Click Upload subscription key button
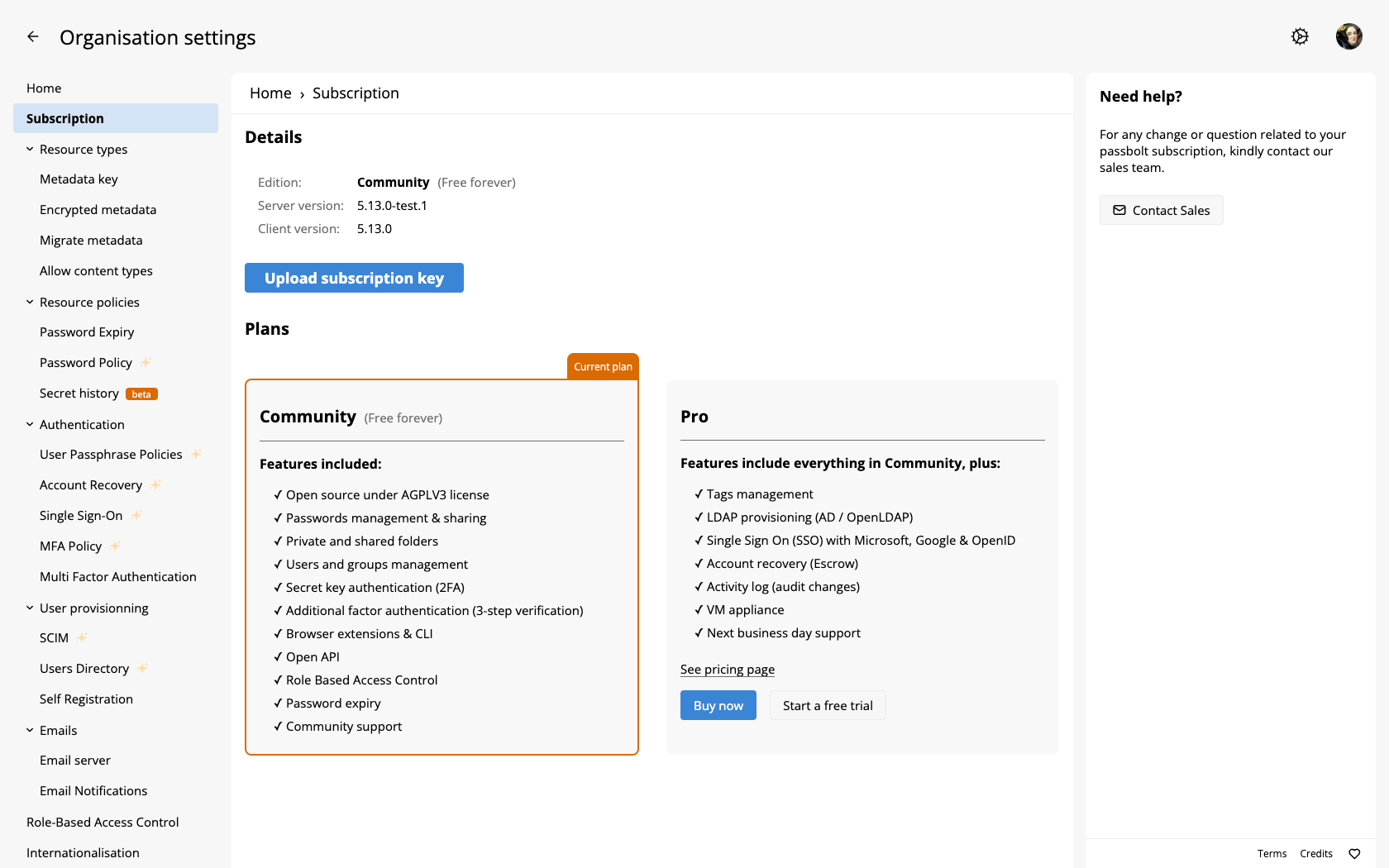The image size is (1389, 868). [354, 278]
